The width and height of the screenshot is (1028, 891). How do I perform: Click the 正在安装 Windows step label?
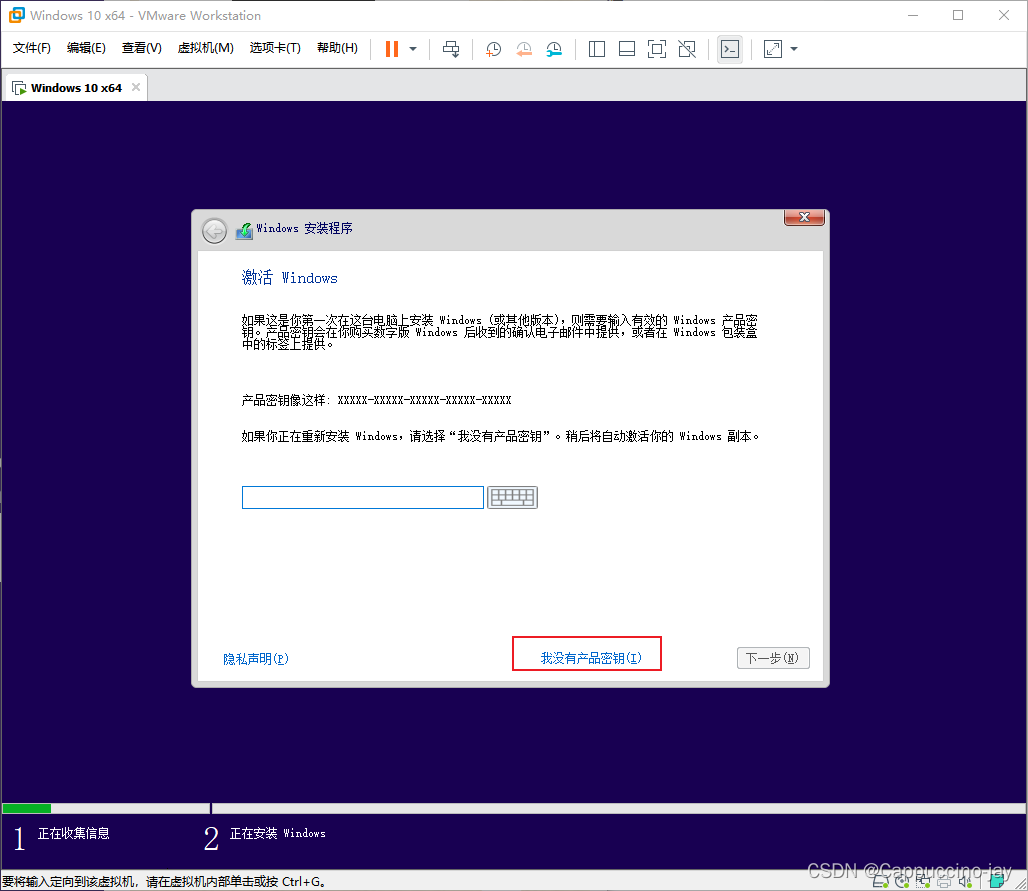[x=277, y=833]
